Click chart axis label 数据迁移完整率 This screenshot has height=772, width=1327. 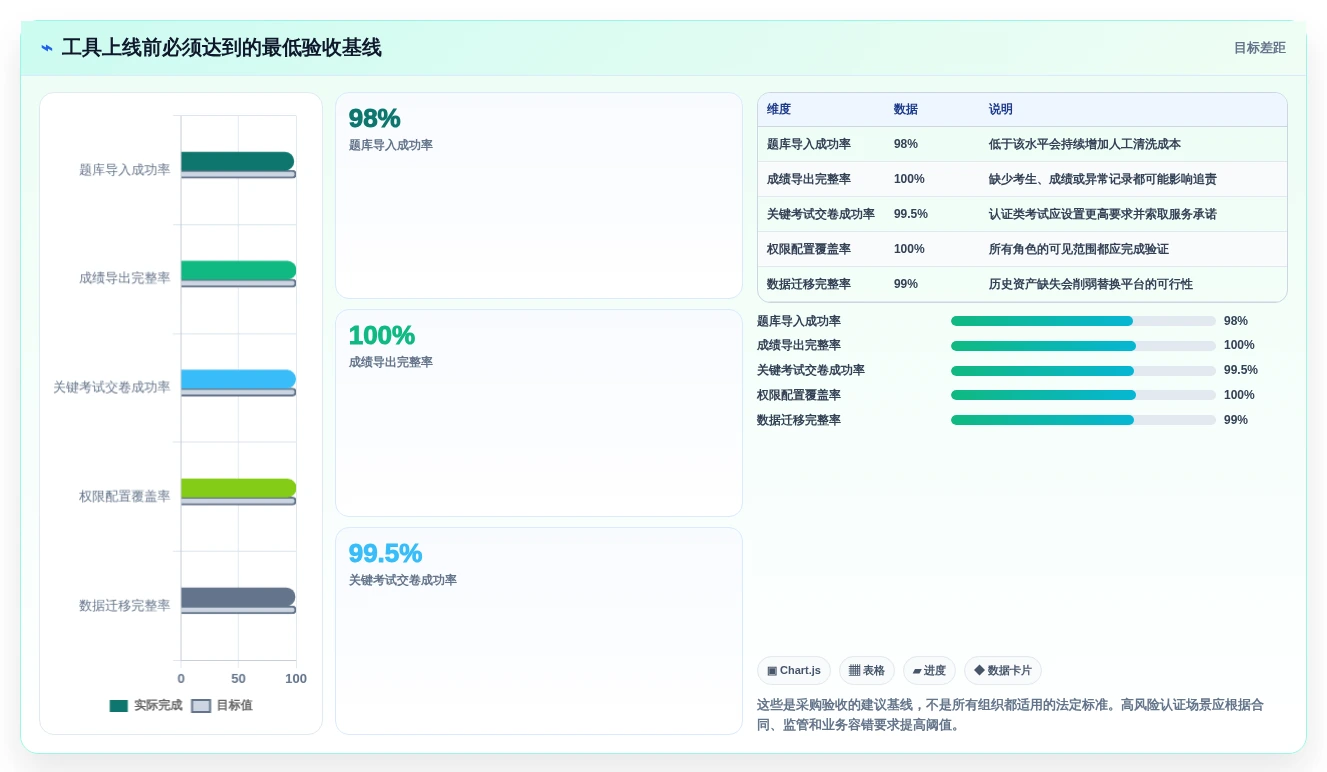tap(125, 605)
